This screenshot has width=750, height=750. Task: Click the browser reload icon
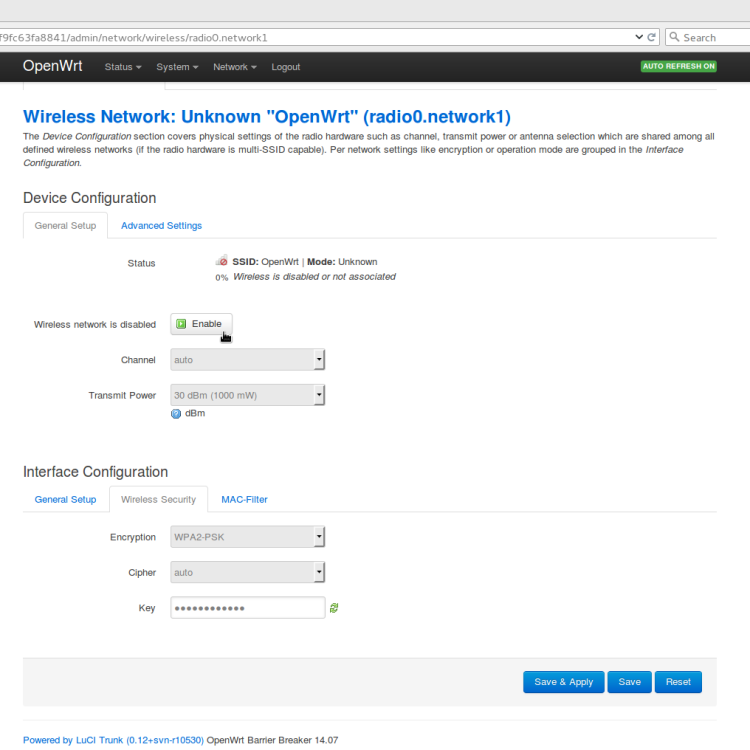(653, 37)
